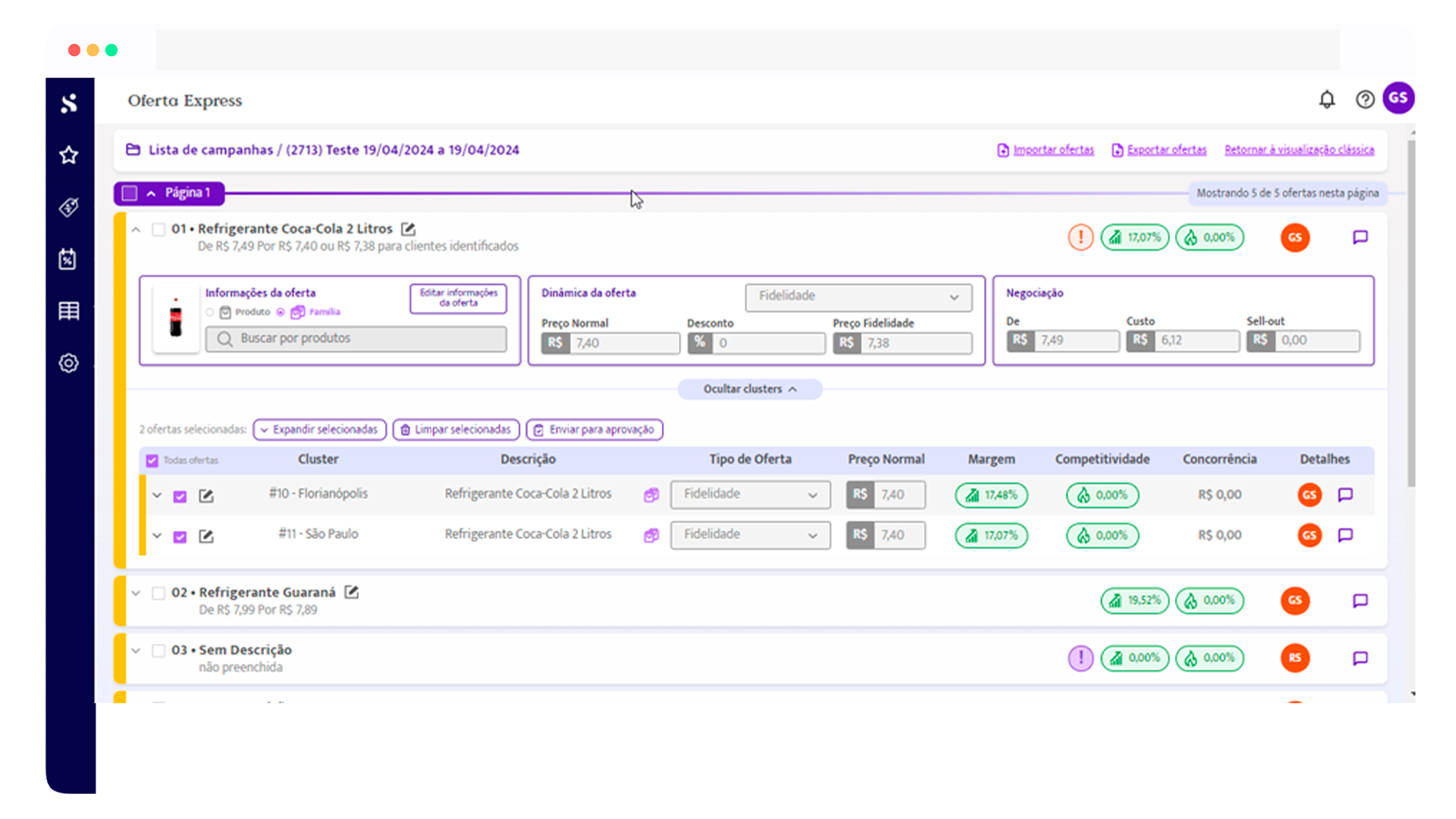Open Tipo de Oferta dropdown for Florianópolis
1456x819 pixels.
(750, 494)
